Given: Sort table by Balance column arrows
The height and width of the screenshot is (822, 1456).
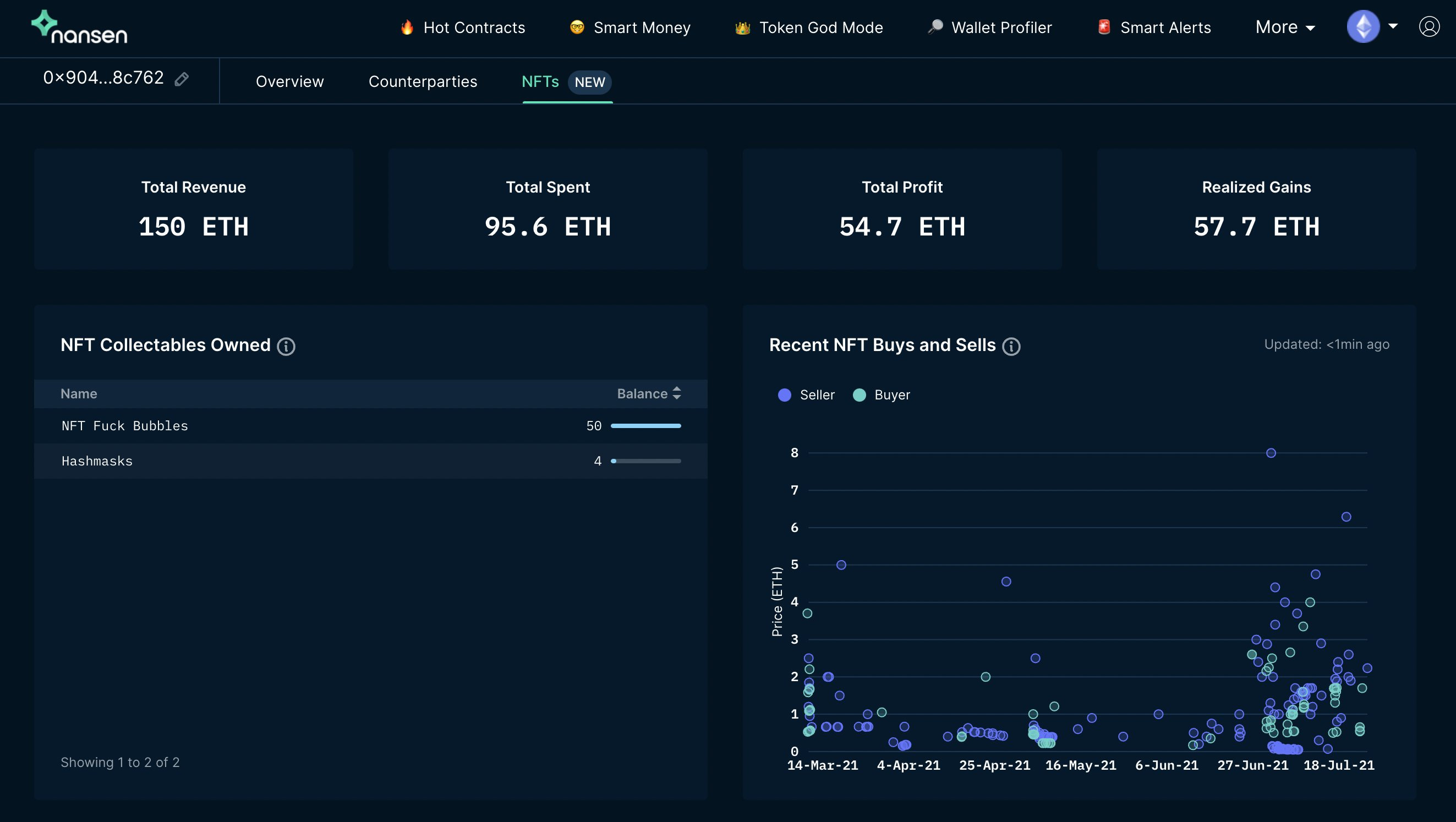Looking at the screenshot, I should pyautogui.click(x=677, y=393).
